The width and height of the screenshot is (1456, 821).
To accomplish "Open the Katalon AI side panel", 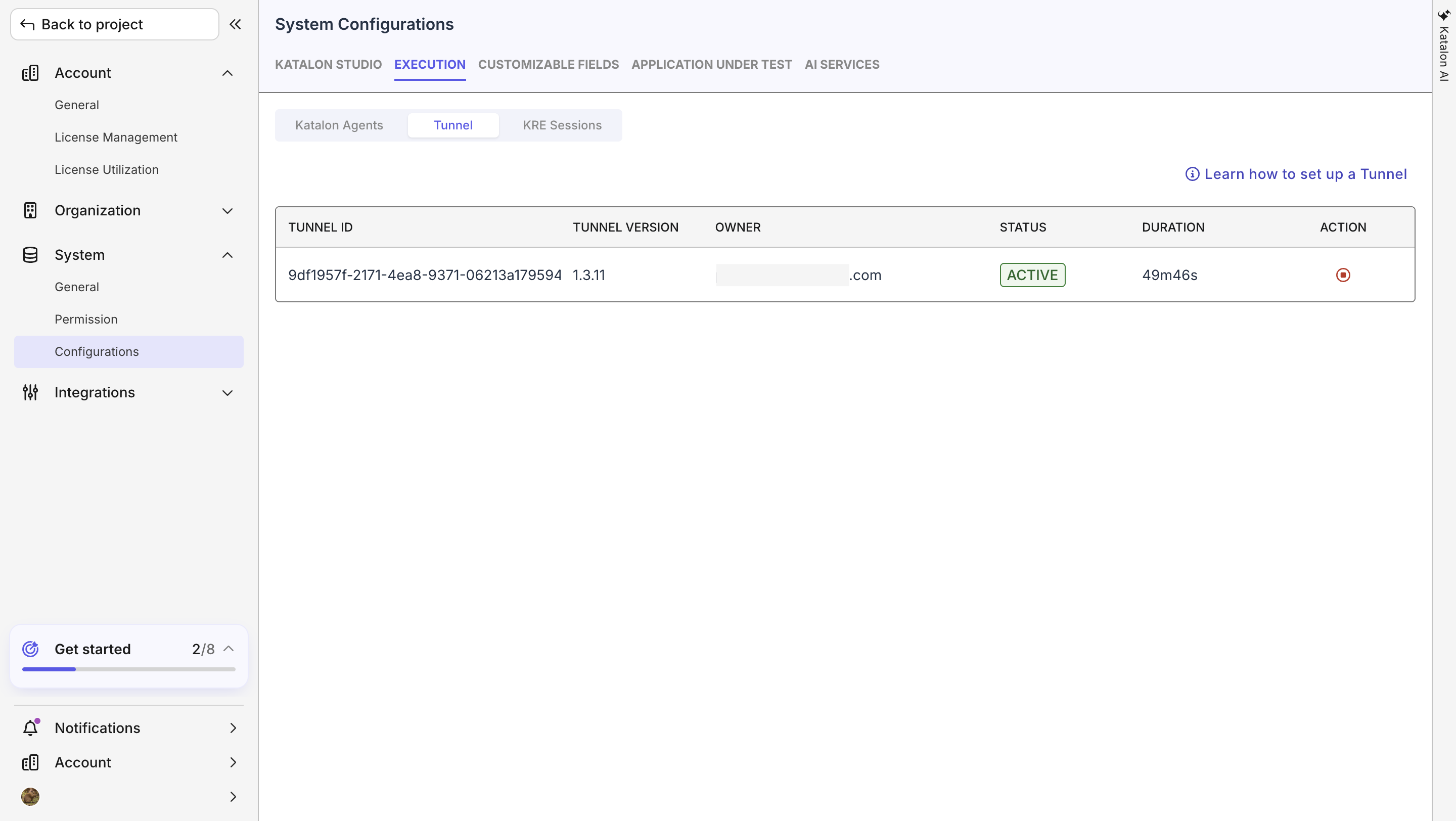I will (1444, 47).
